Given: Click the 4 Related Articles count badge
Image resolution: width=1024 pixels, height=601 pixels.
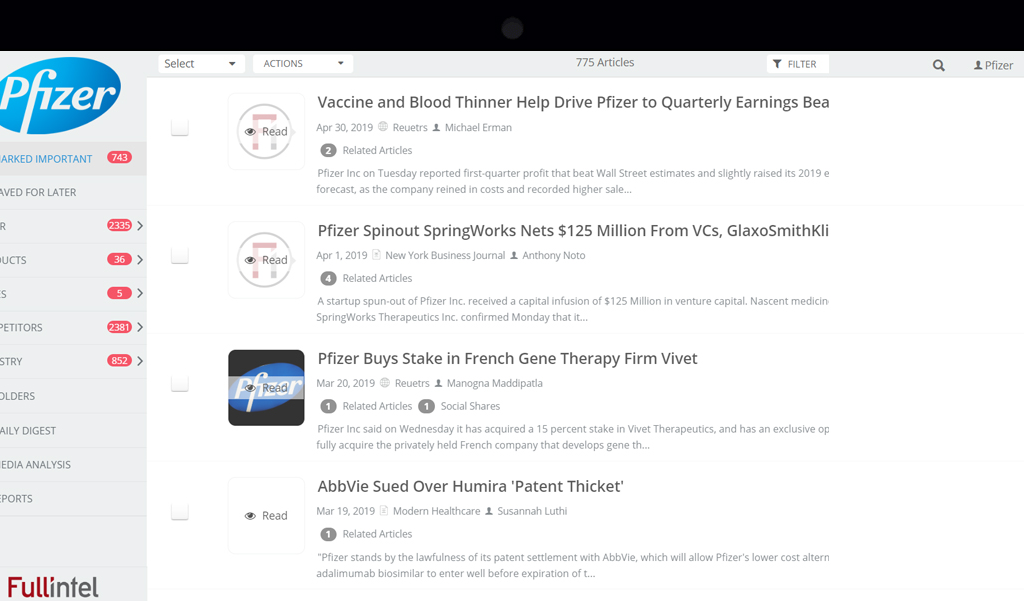Looking at the screenshot, I should coord(328,278).
